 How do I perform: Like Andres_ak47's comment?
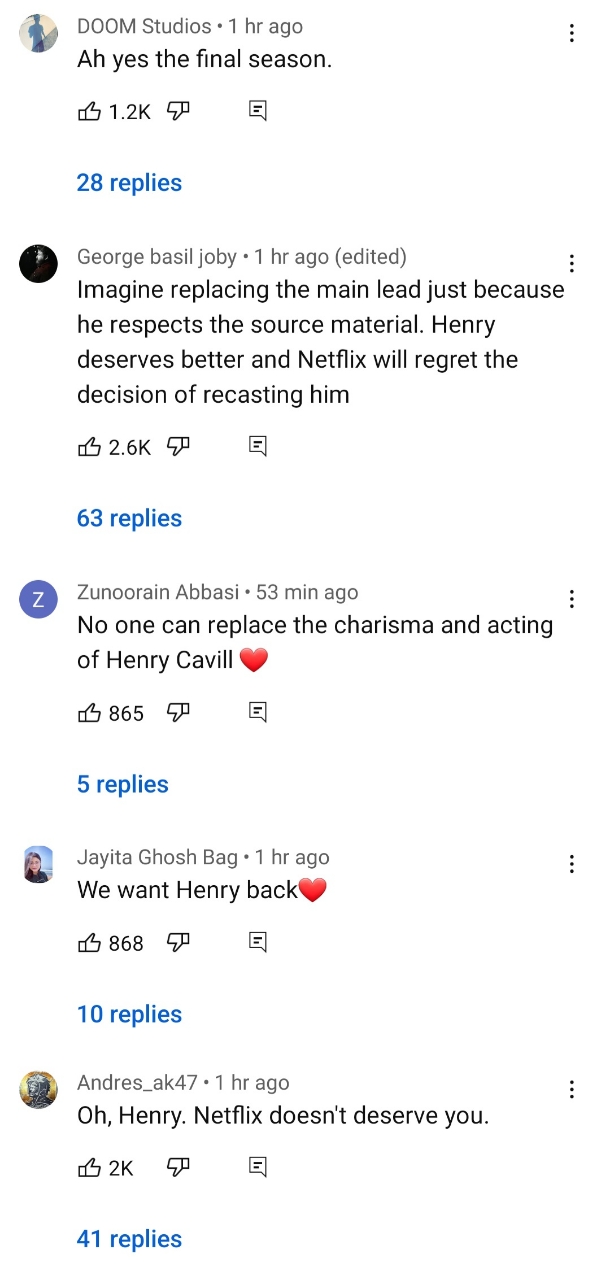tap(90, 1167)
